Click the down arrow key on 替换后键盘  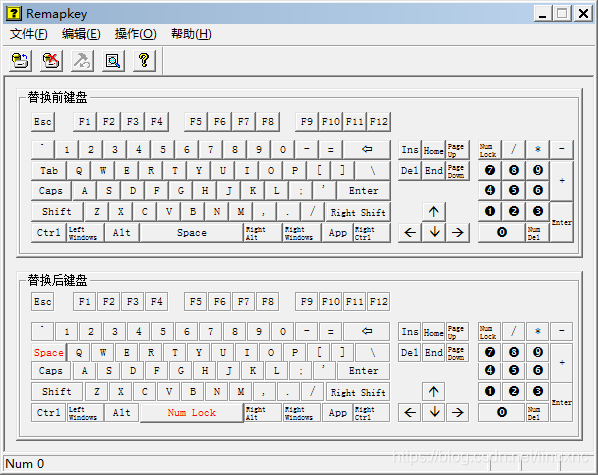(x=434, y=412)
